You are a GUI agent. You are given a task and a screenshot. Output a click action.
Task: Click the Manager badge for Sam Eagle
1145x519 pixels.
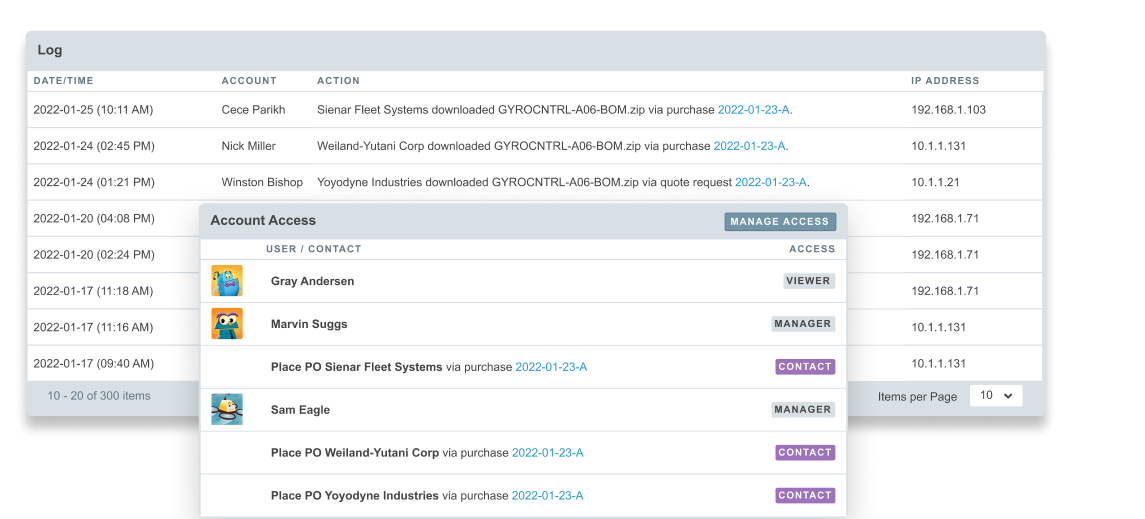point(803,410)
